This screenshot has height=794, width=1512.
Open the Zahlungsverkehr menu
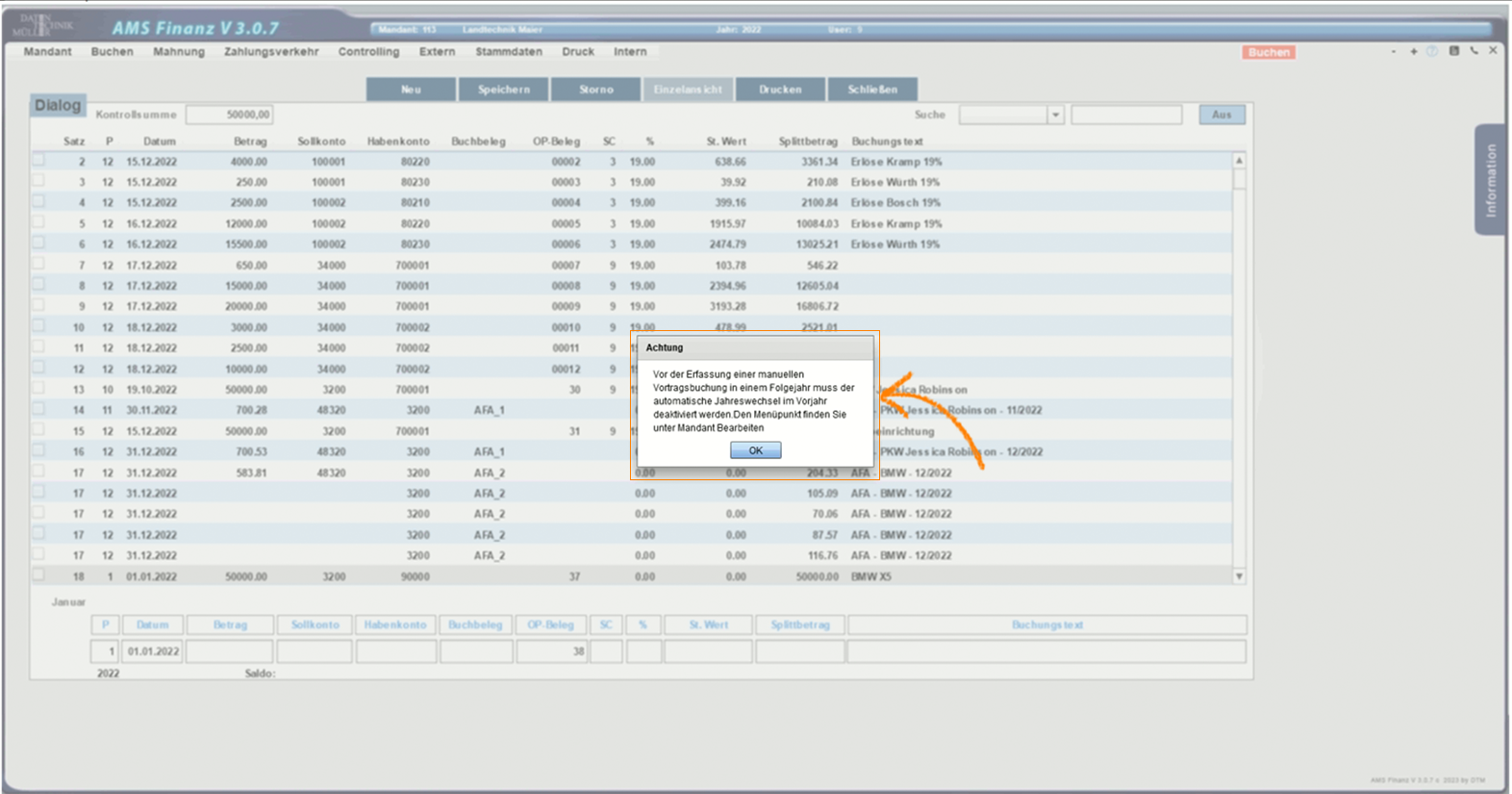271,52
